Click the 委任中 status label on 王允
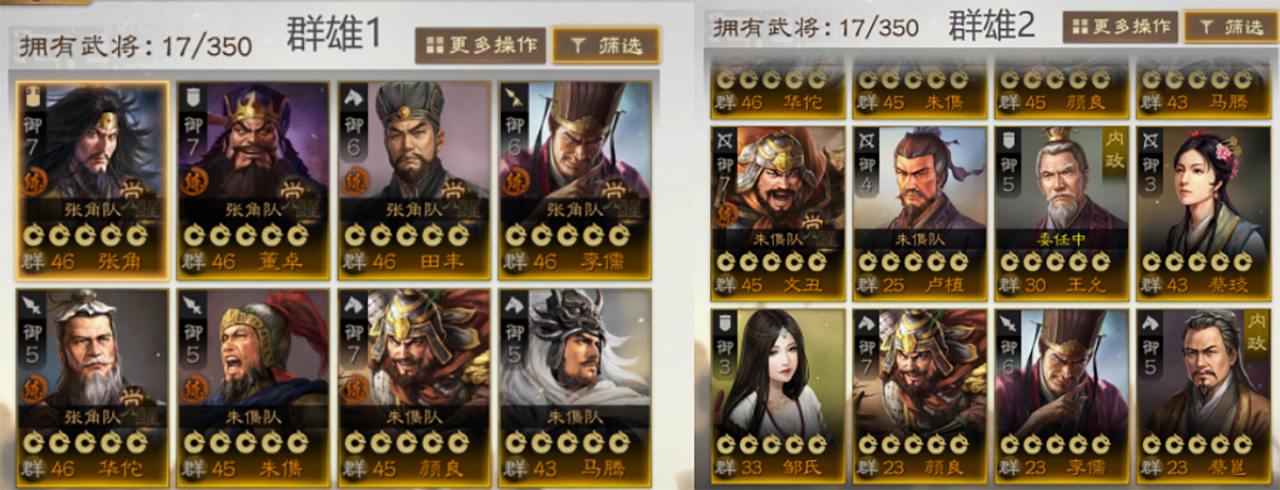 pos(1062,240)
